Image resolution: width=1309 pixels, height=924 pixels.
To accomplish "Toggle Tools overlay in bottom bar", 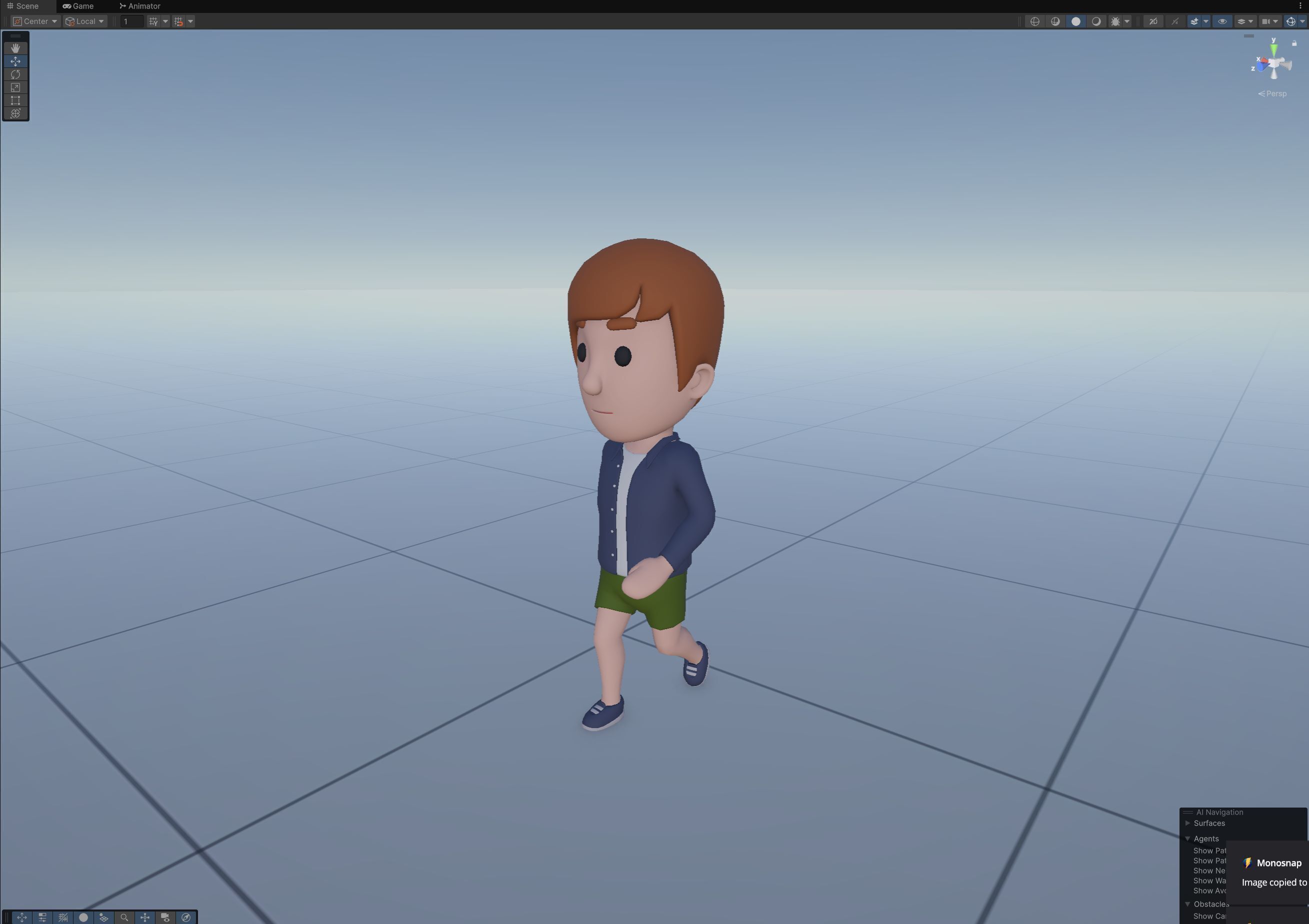I will point(21,917).
